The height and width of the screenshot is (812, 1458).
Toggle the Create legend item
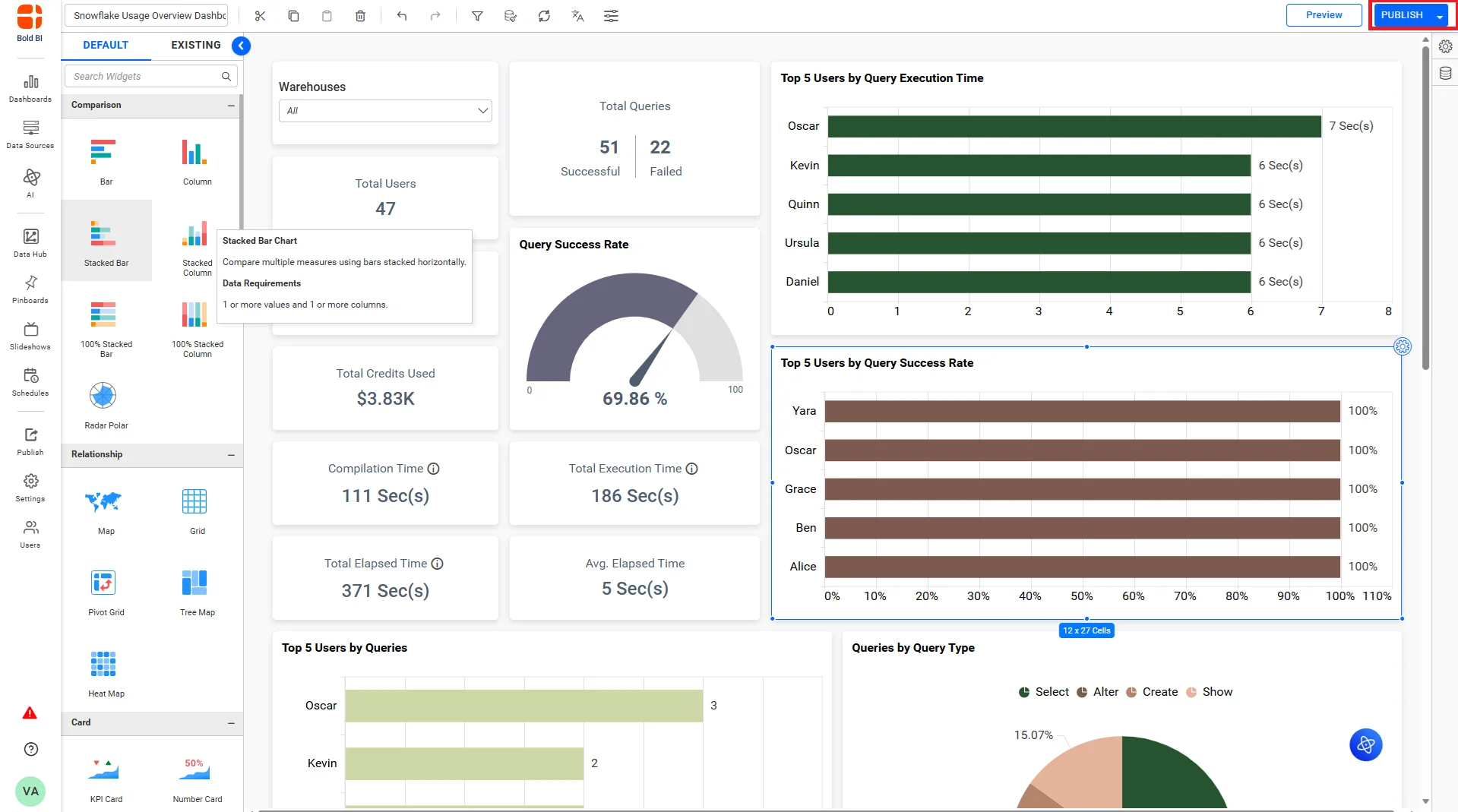[x=1151, y=692]
